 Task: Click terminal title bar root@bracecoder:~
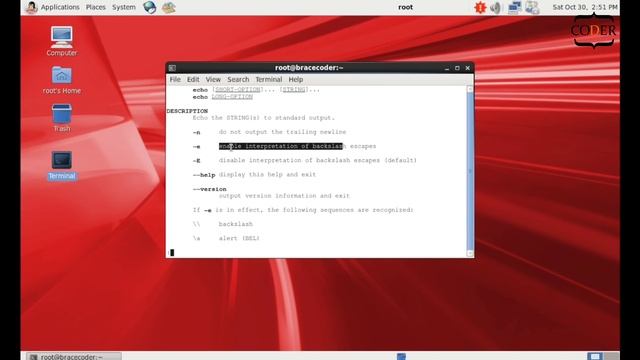[309, 68]
